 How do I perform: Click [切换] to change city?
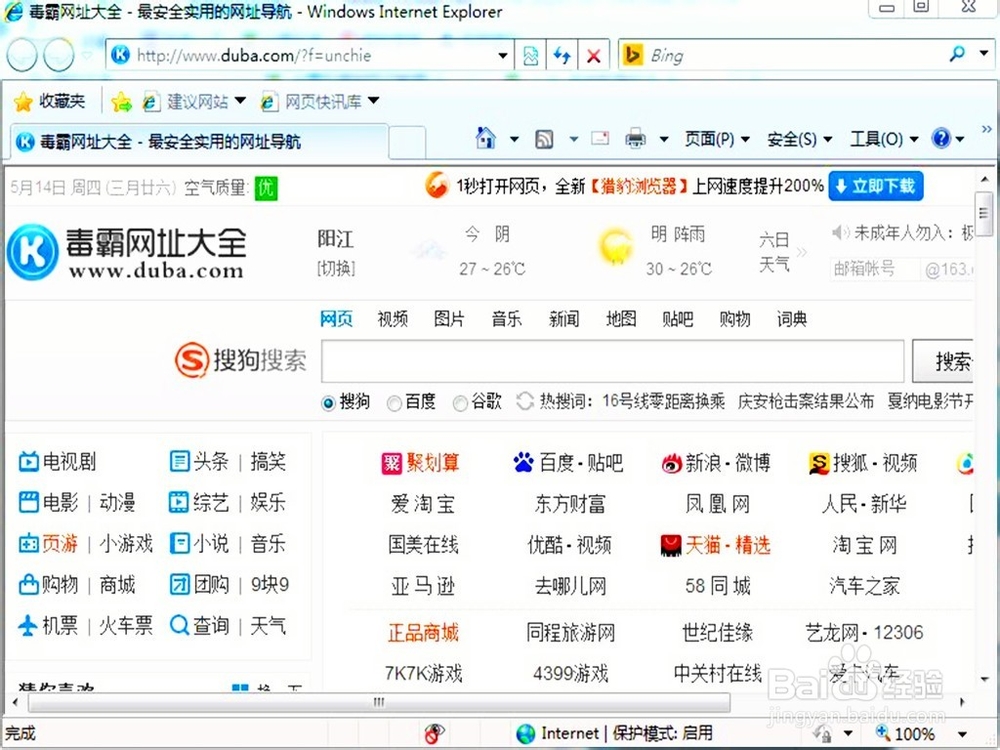click(336, 268)
